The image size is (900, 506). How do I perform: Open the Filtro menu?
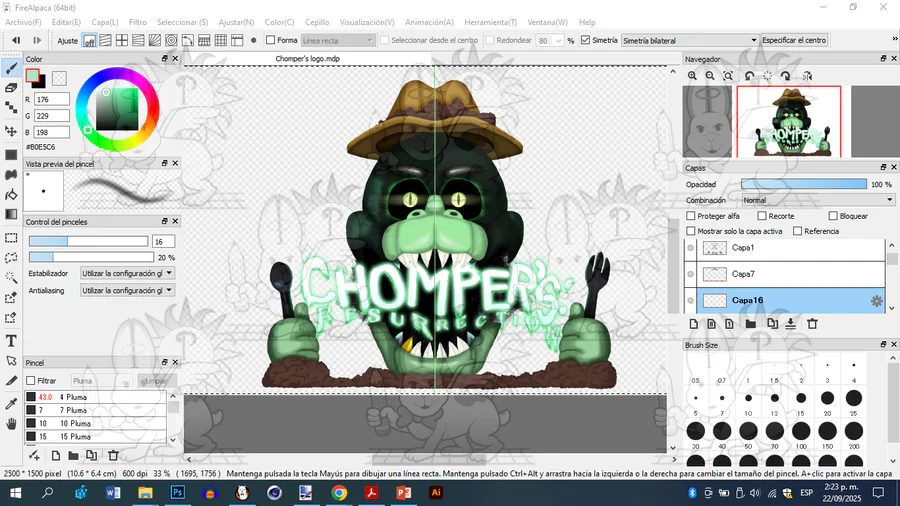(x=138, y=22)
